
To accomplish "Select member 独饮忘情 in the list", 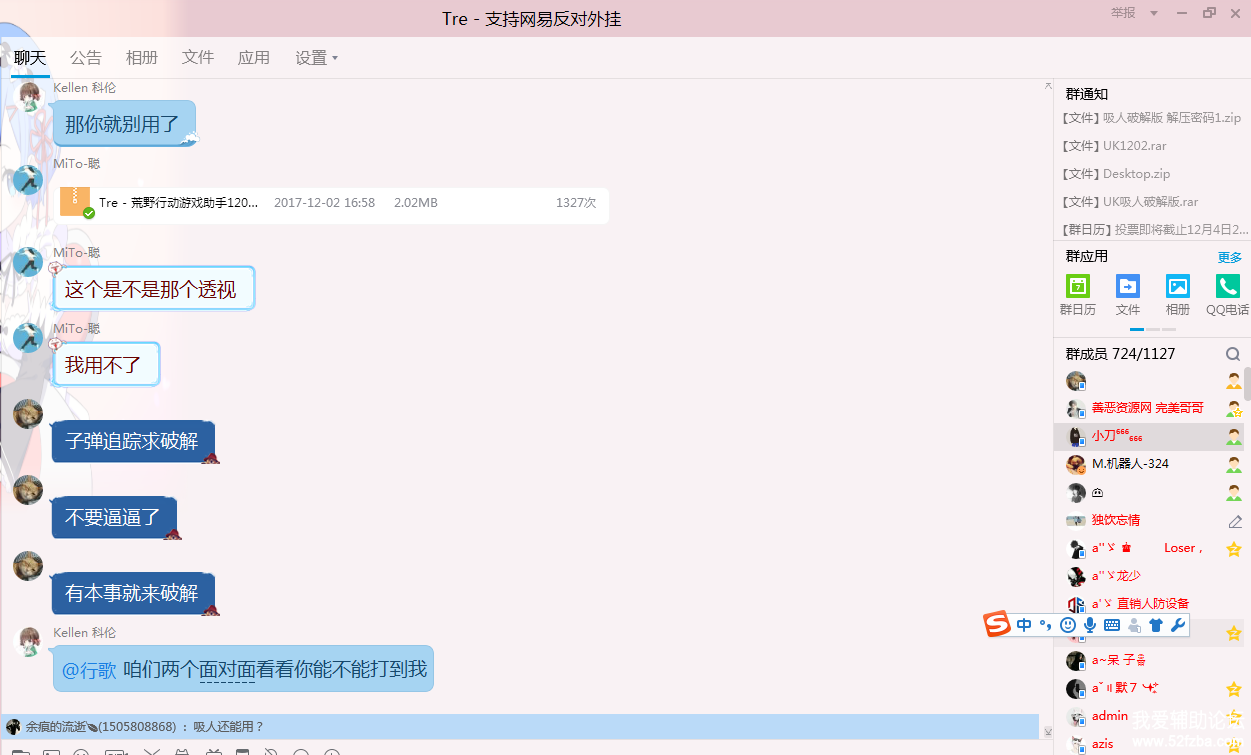I will (1149, 521).
